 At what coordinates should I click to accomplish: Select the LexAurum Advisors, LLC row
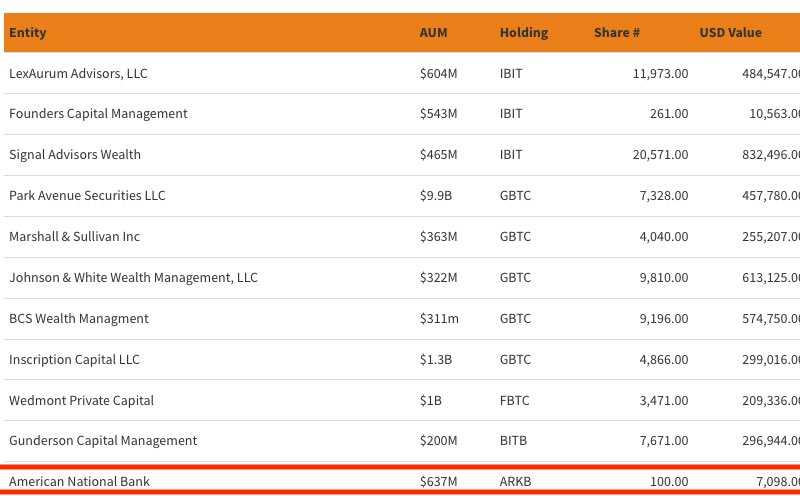[78, 74]
